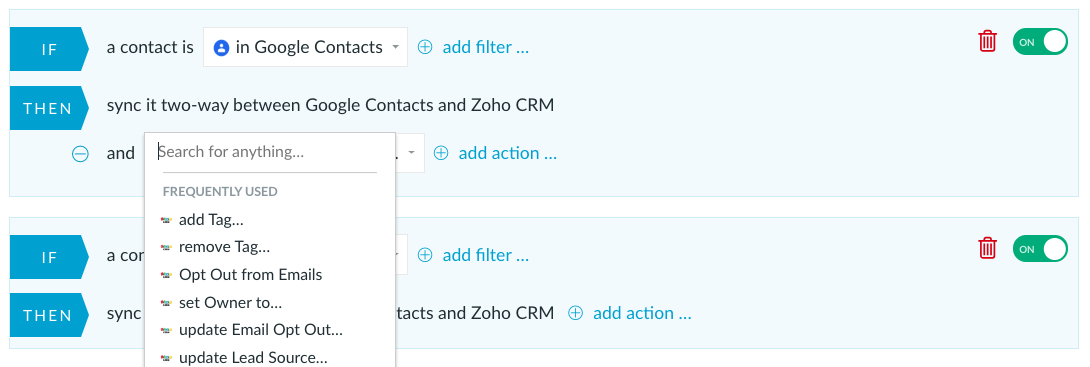Click 'add filter ...' link in first rule
1090x367 pixels.
coord(486,47)
